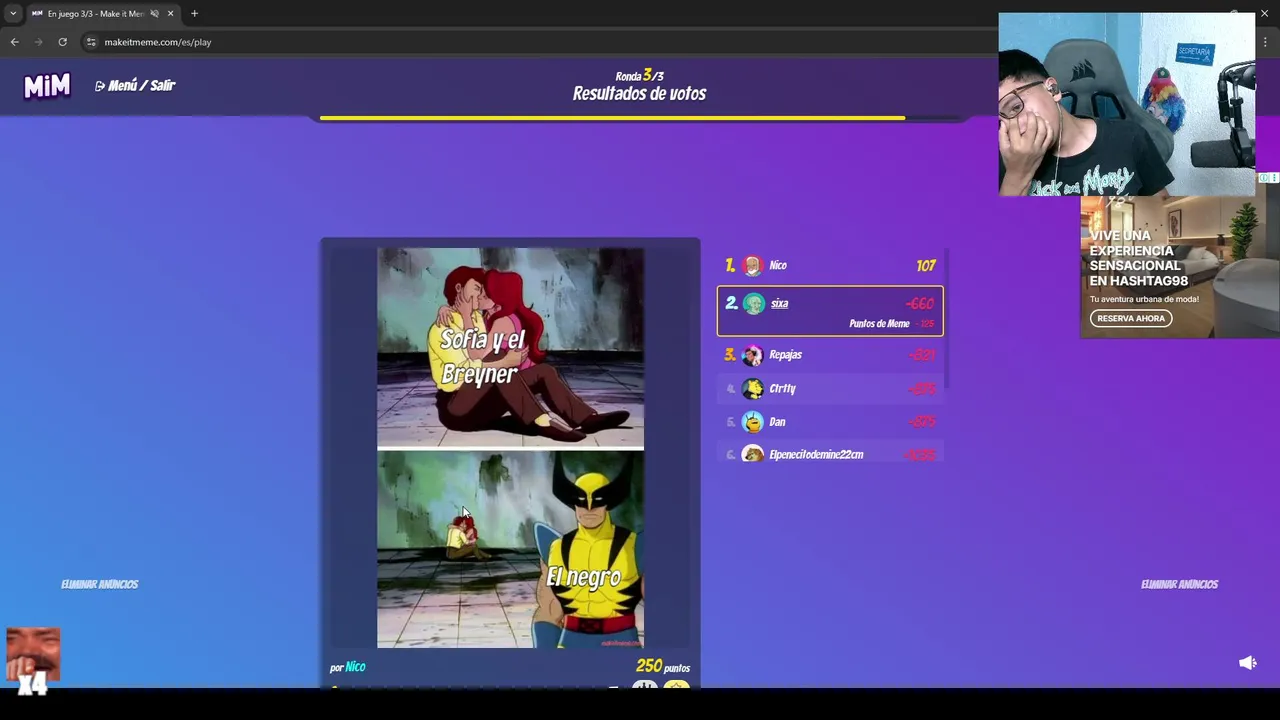Click the Hashtag98 ad headline text
The image size is (1280, 720).
1138,258
